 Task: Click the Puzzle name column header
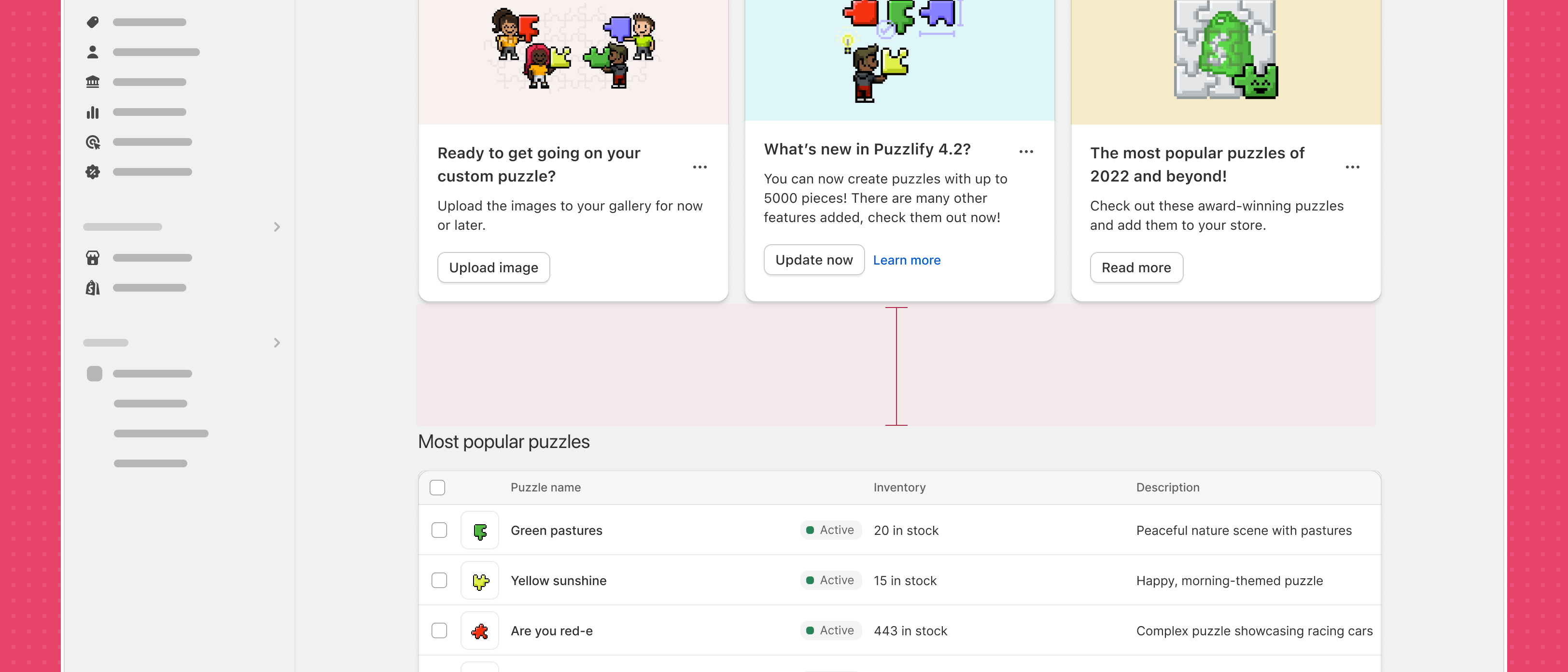coord(546,488)
